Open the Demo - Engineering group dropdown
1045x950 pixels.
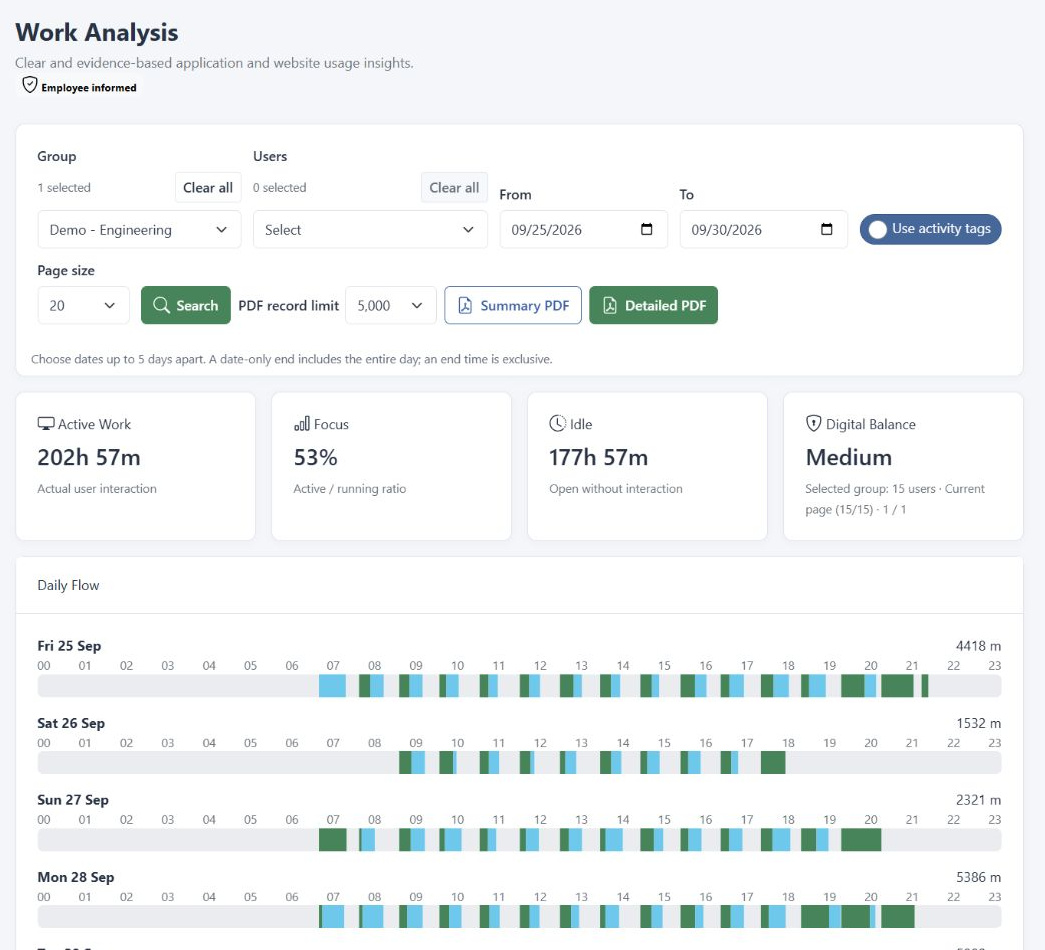139,230
